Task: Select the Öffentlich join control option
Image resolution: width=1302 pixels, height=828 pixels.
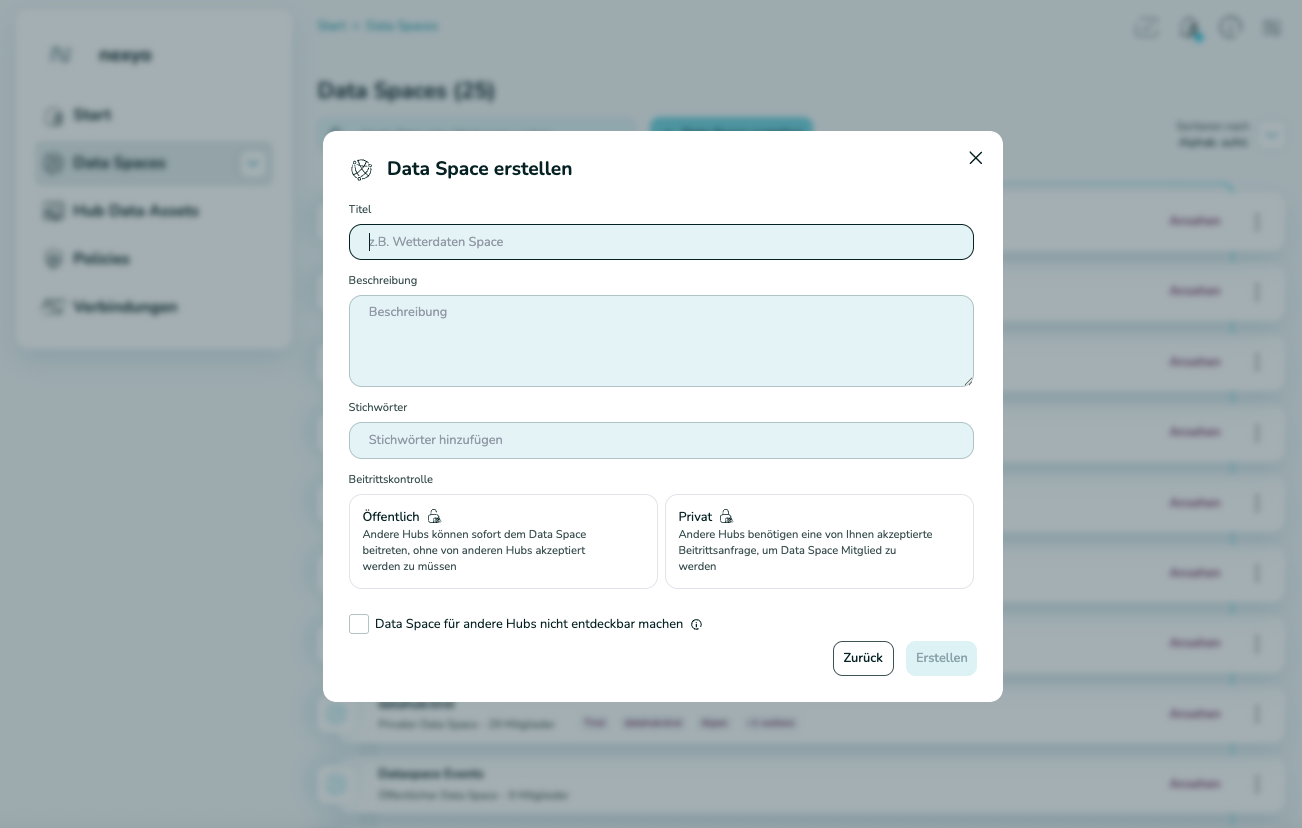Action: click(x=503, y=541)
